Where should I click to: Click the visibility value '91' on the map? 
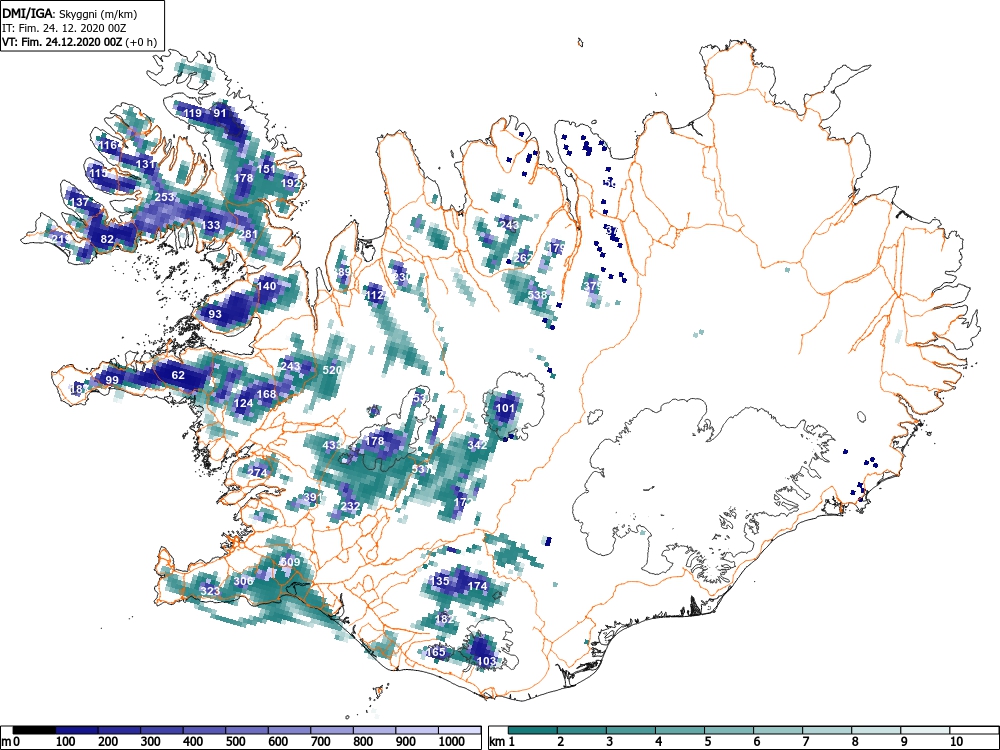[220, 114]
